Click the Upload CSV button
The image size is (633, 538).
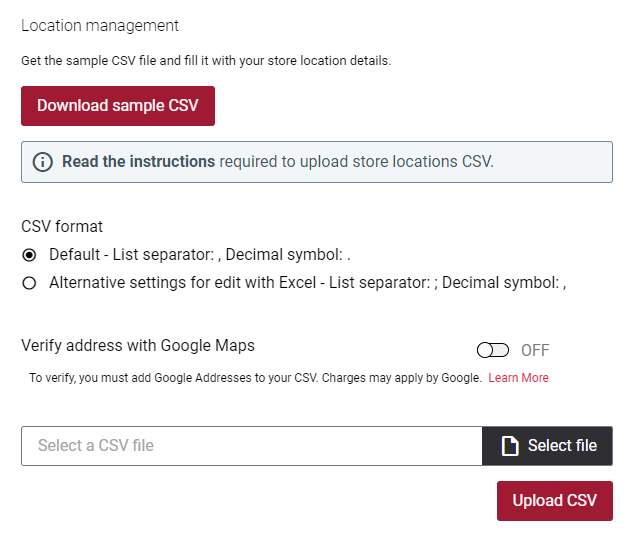[x=555, y=501]
